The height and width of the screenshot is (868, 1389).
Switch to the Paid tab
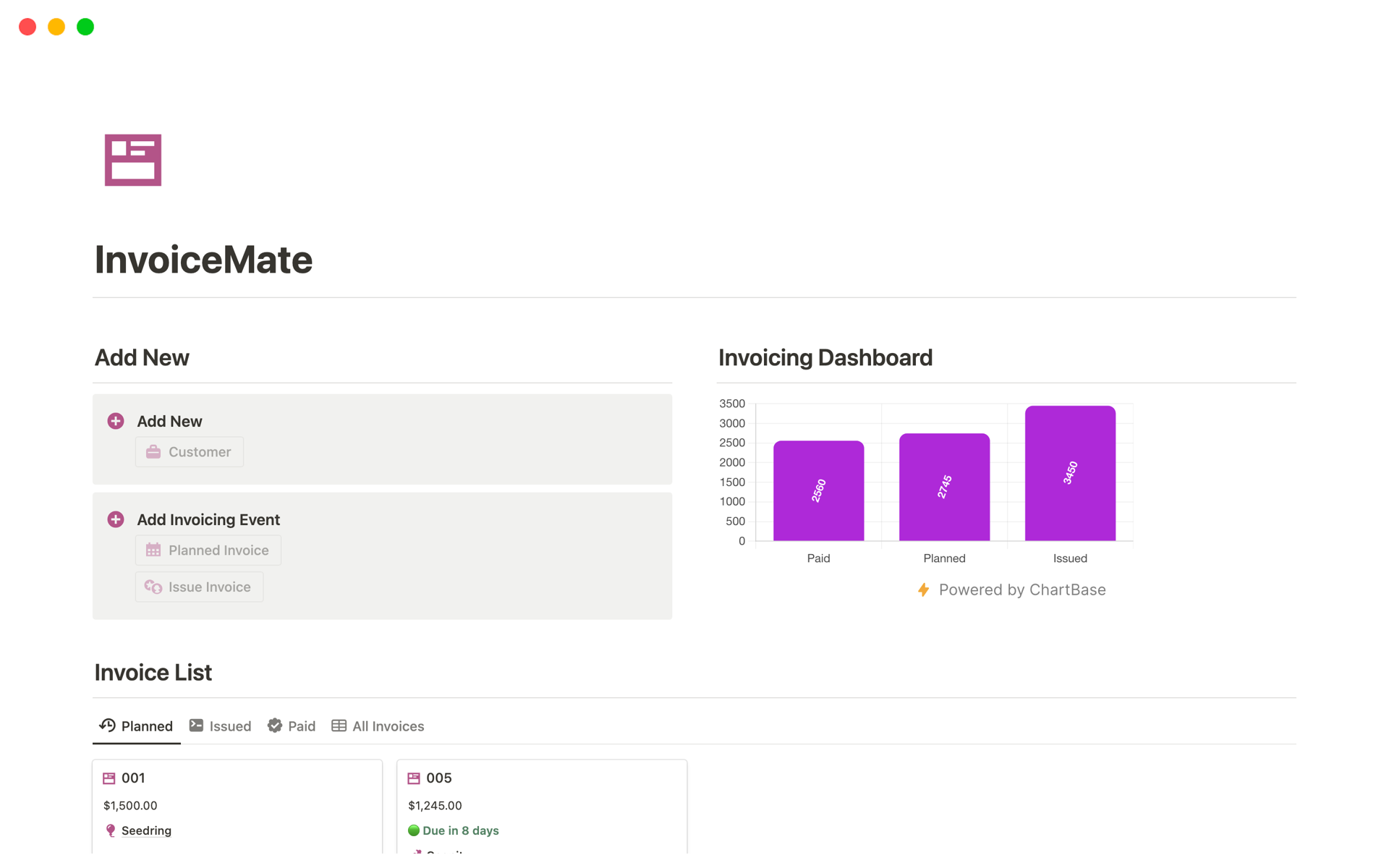tap(292, 726)
